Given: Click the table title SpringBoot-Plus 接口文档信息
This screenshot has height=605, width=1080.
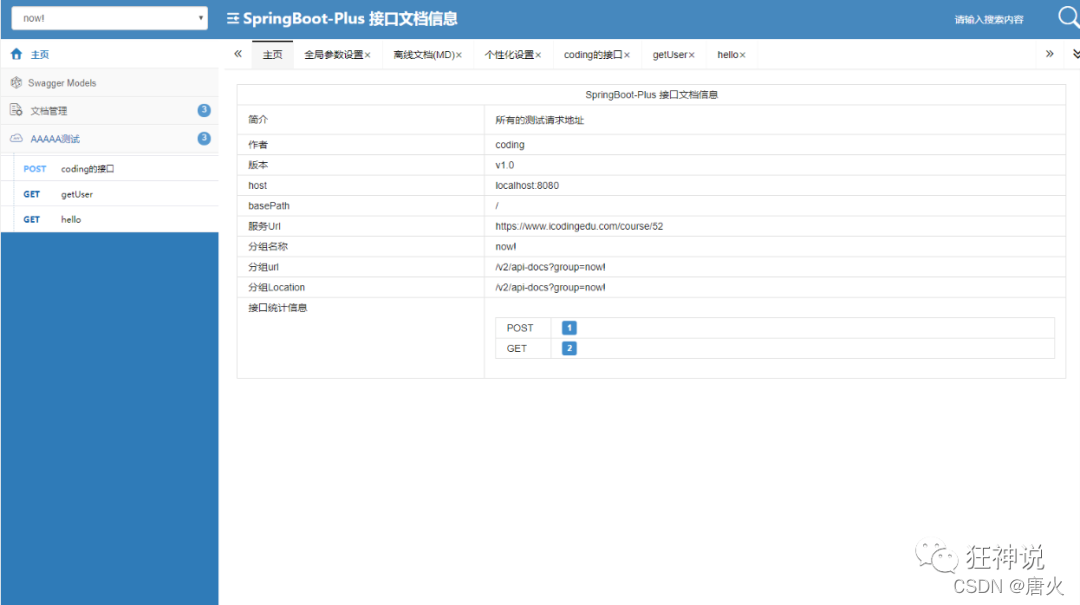Looking at the screenshot, I should coord(652,94).
